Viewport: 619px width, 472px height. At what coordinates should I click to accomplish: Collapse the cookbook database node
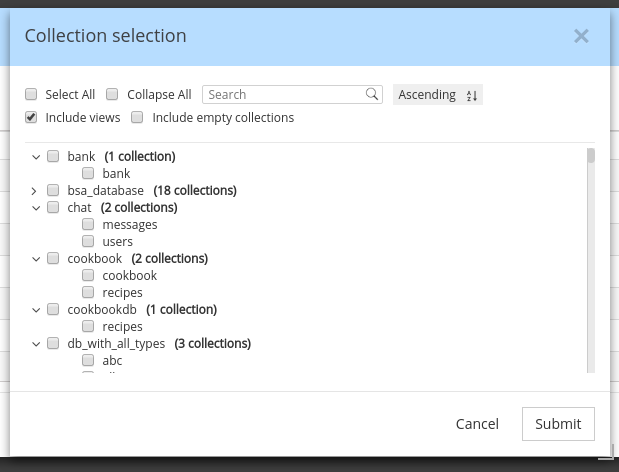(35, 258)
